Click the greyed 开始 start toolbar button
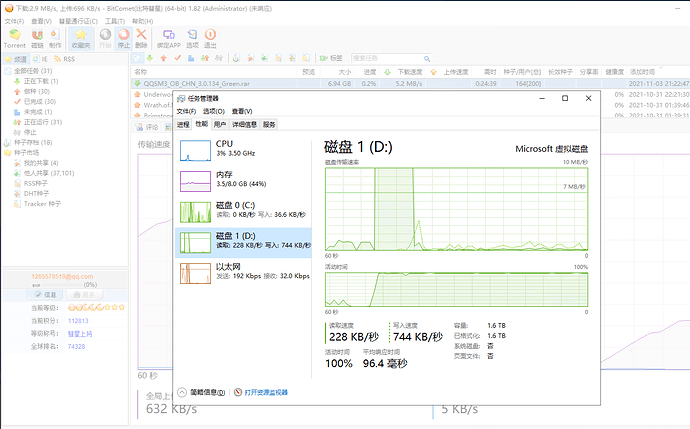The image size is (690, 429). pyautogui.click(x=105, y=38)
